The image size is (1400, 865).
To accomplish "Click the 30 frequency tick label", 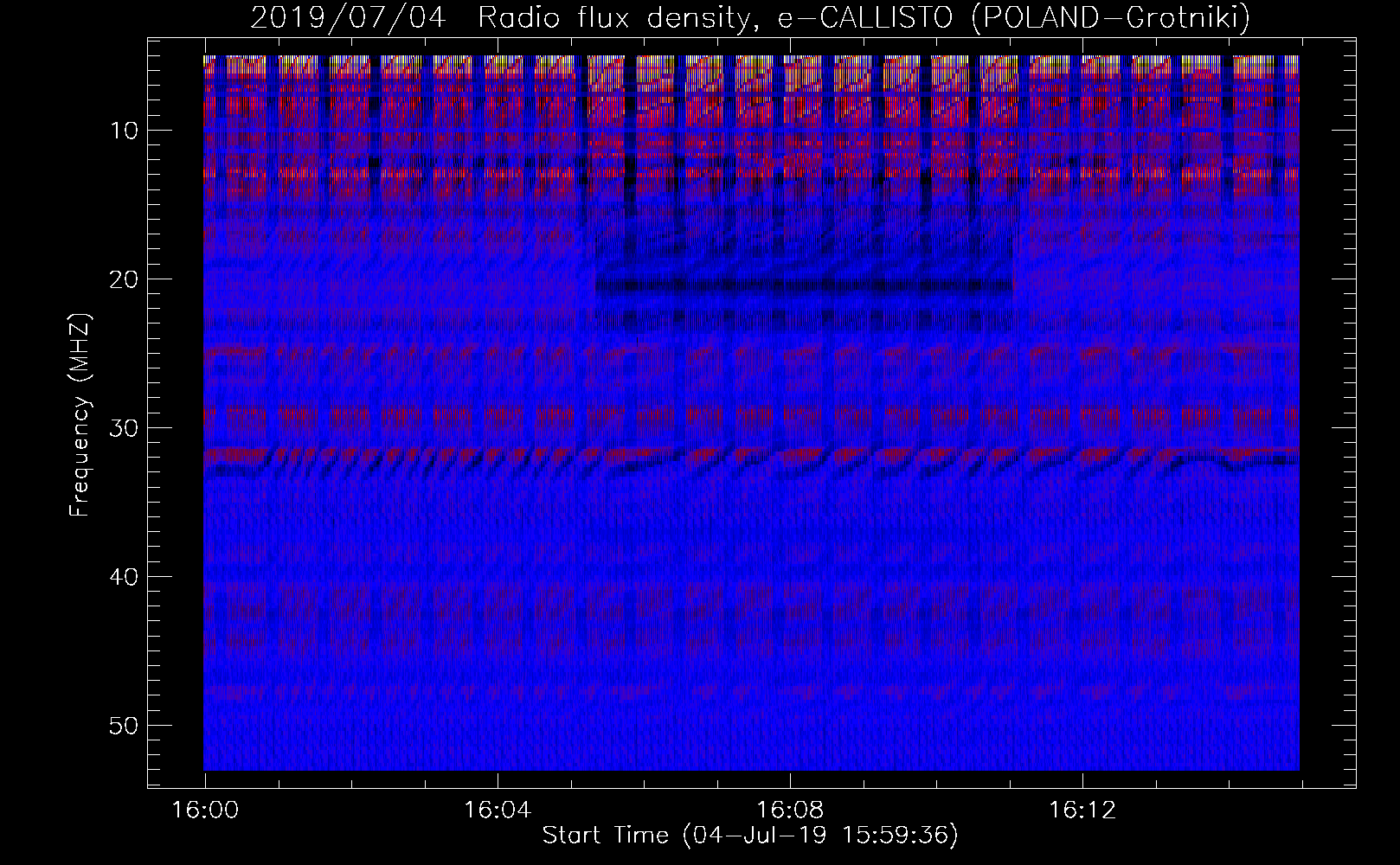I will click(125, 428).
